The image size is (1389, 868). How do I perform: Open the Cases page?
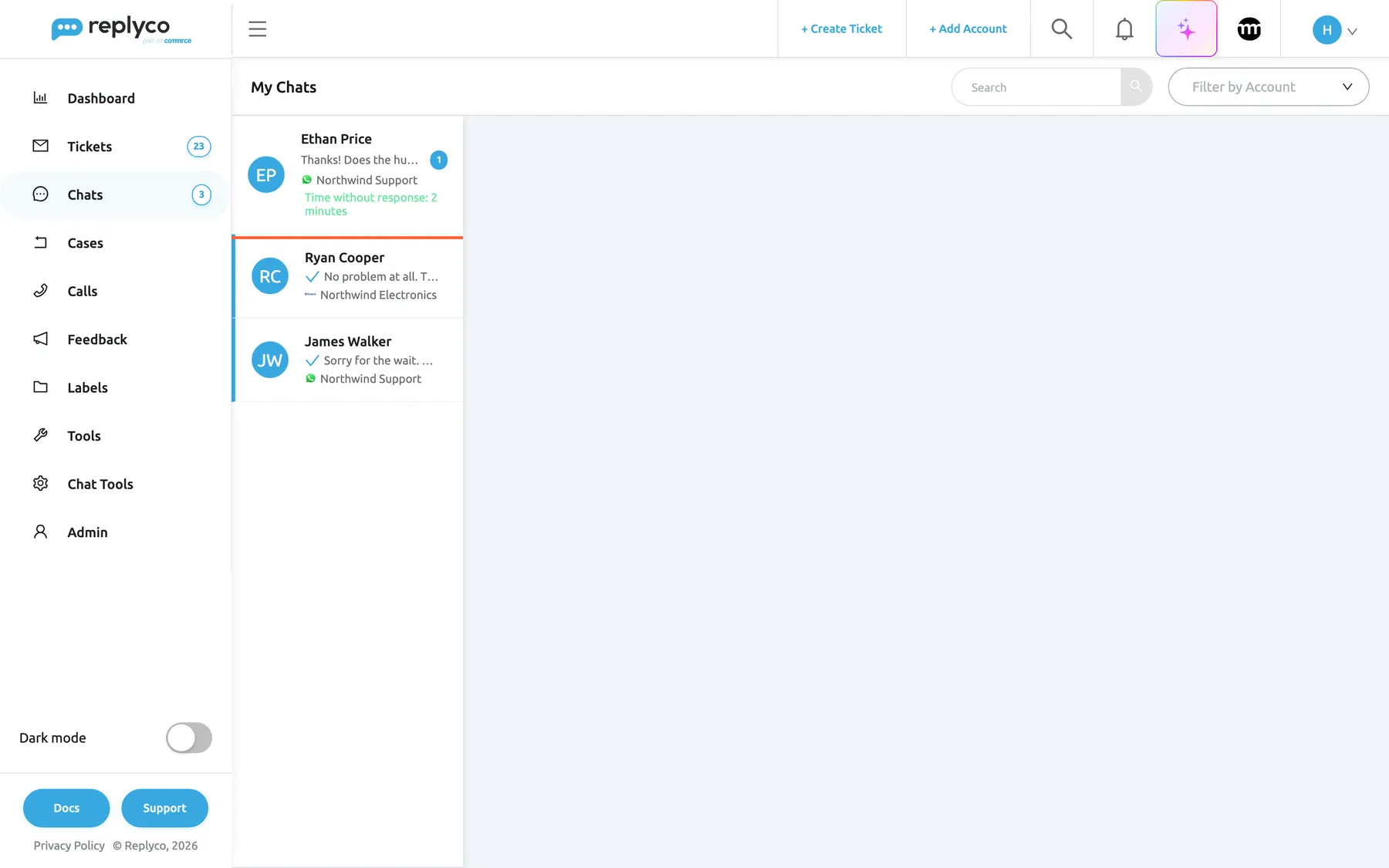[116, 243]
